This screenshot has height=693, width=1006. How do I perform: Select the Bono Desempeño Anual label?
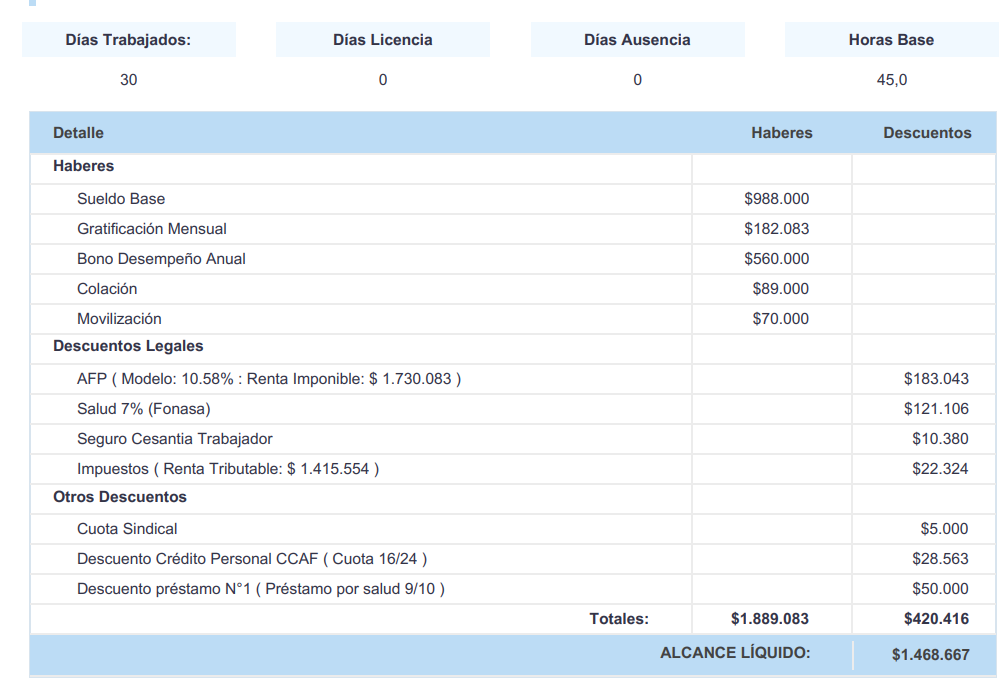coord(161,259)
